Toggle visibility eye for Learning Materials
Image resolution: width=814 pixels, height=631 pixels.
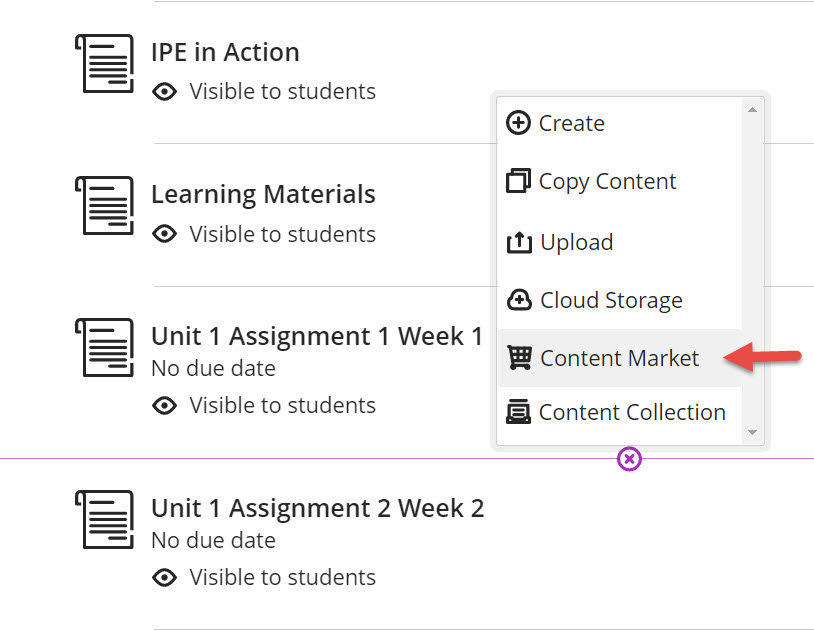164,234
